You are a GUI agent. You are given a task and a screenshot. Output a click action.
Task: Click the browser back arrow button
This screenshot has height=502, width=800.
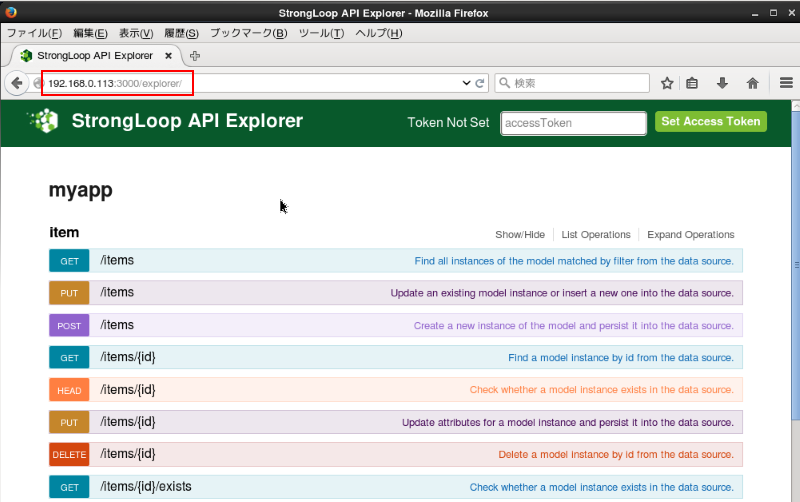(17, 83)
